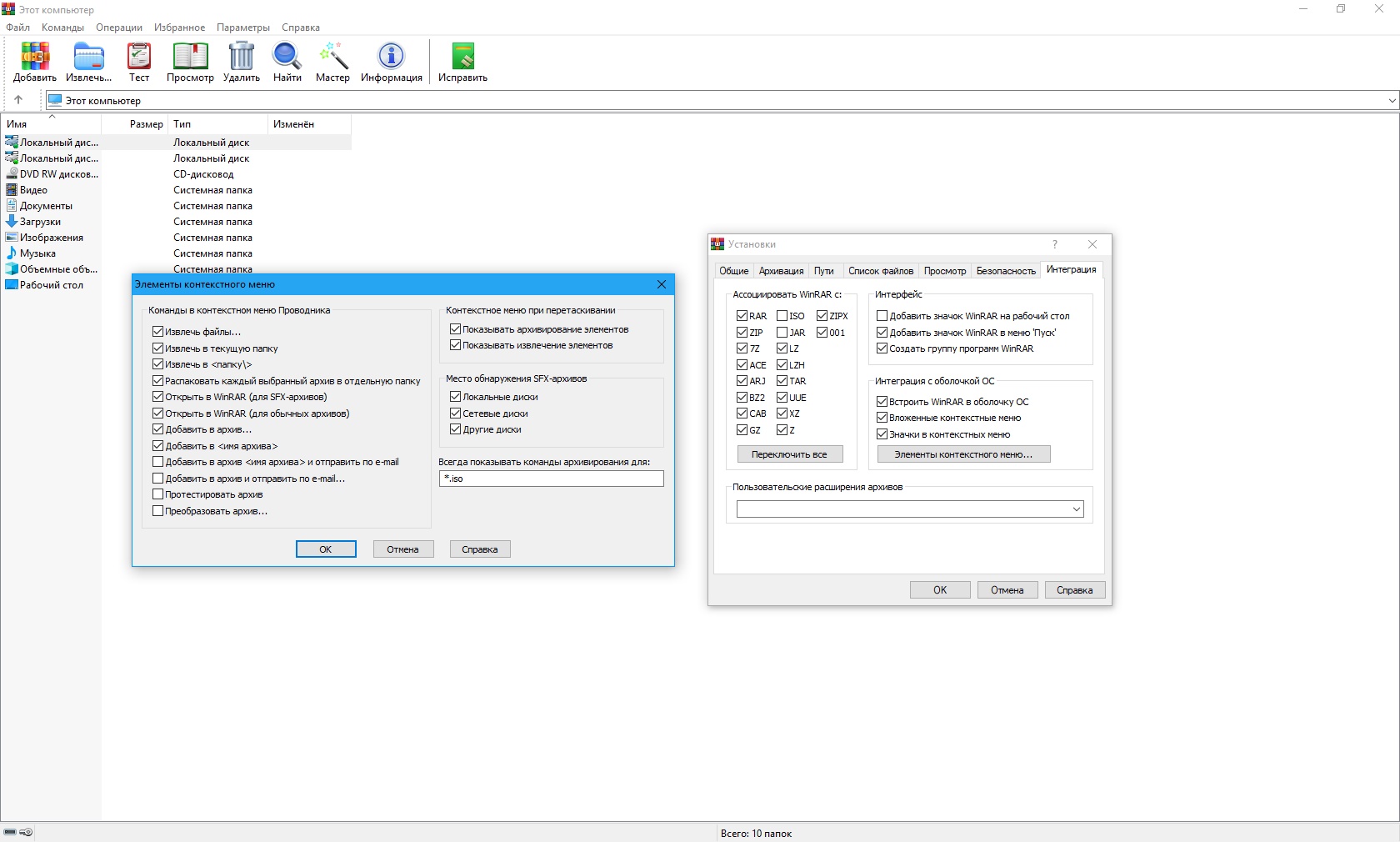Uncheck Извлечь файлы... option

[x=157, y=332]
